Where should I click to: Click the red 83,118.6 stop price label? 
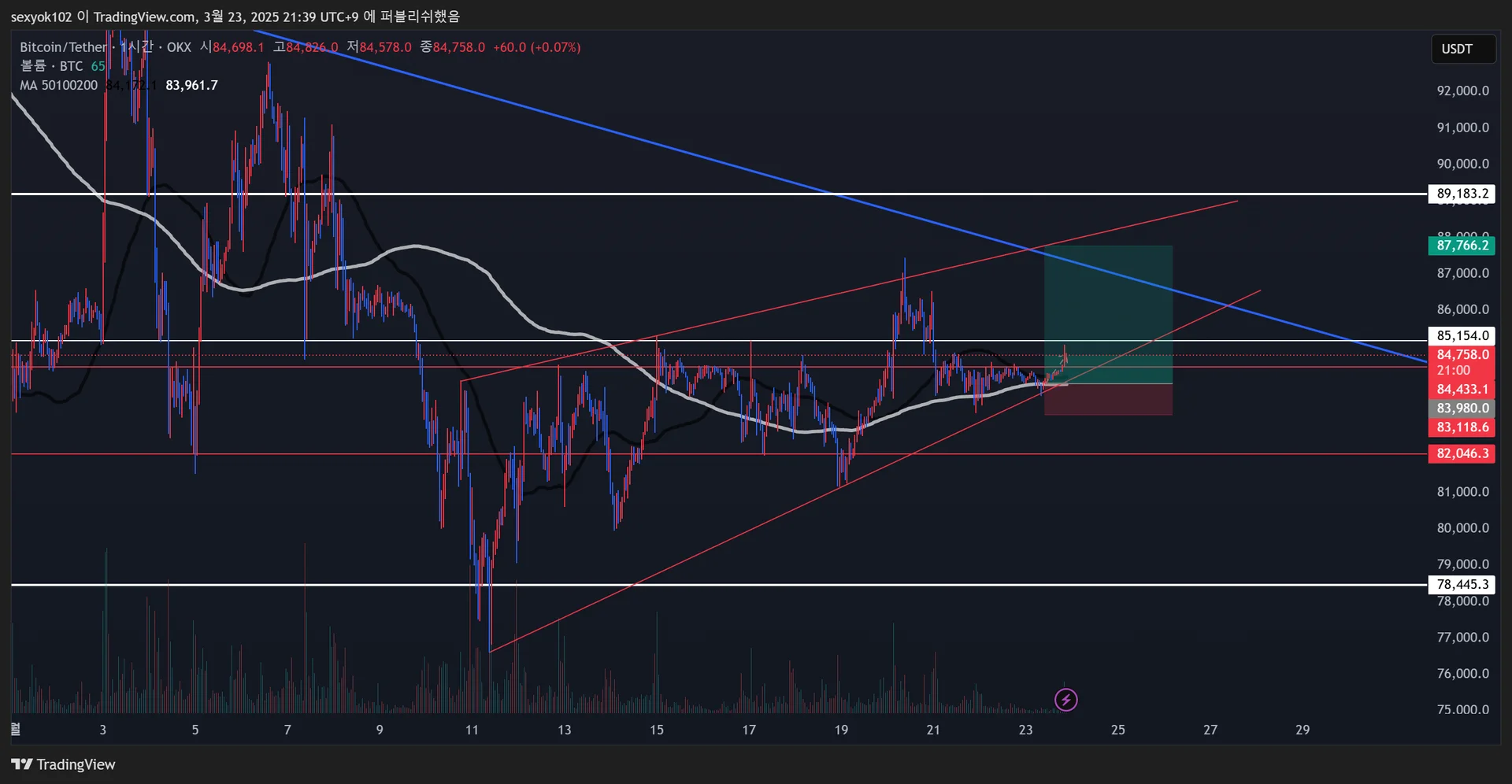(1462, 427)
